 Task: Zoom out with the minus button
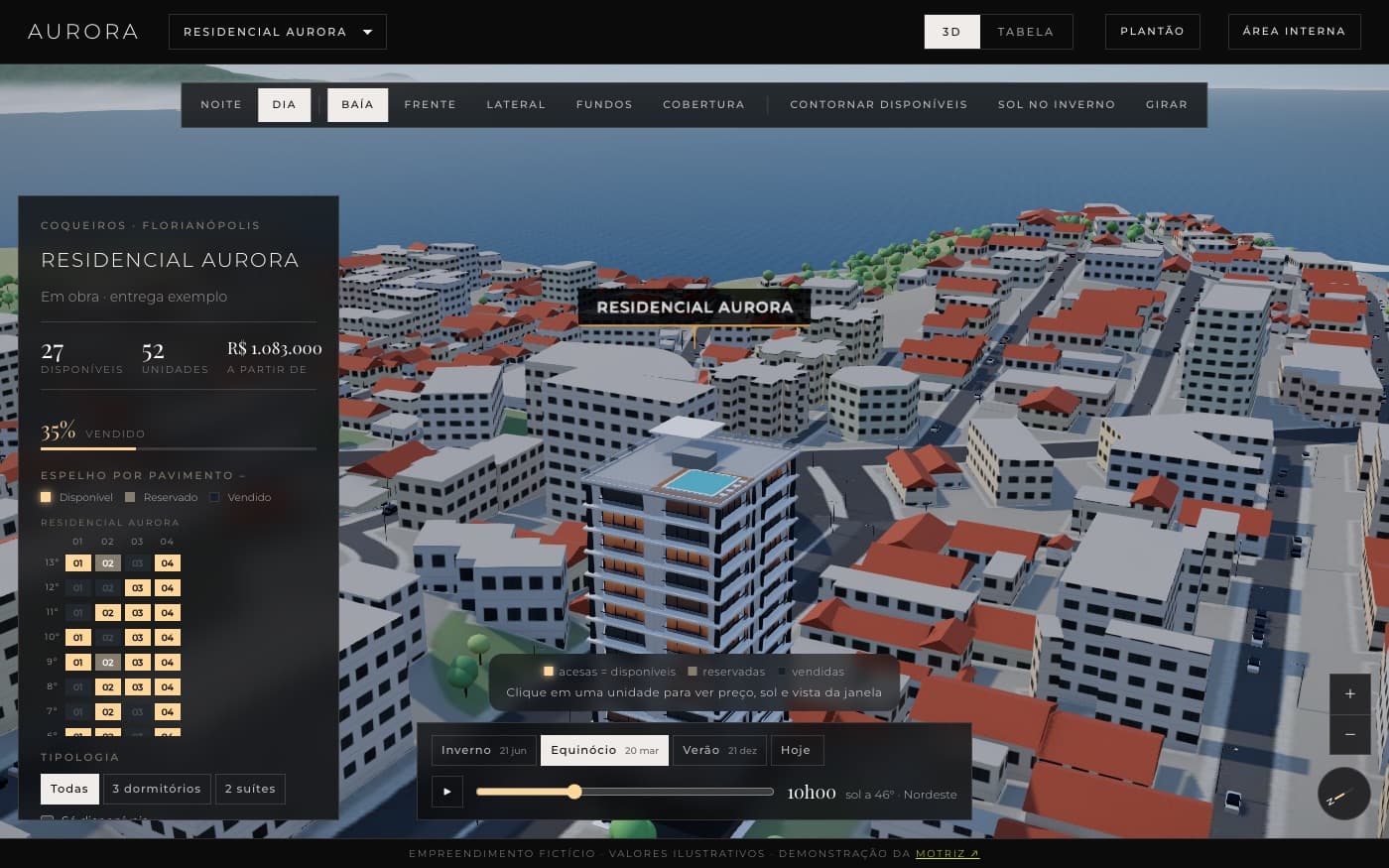[1349, 734]
